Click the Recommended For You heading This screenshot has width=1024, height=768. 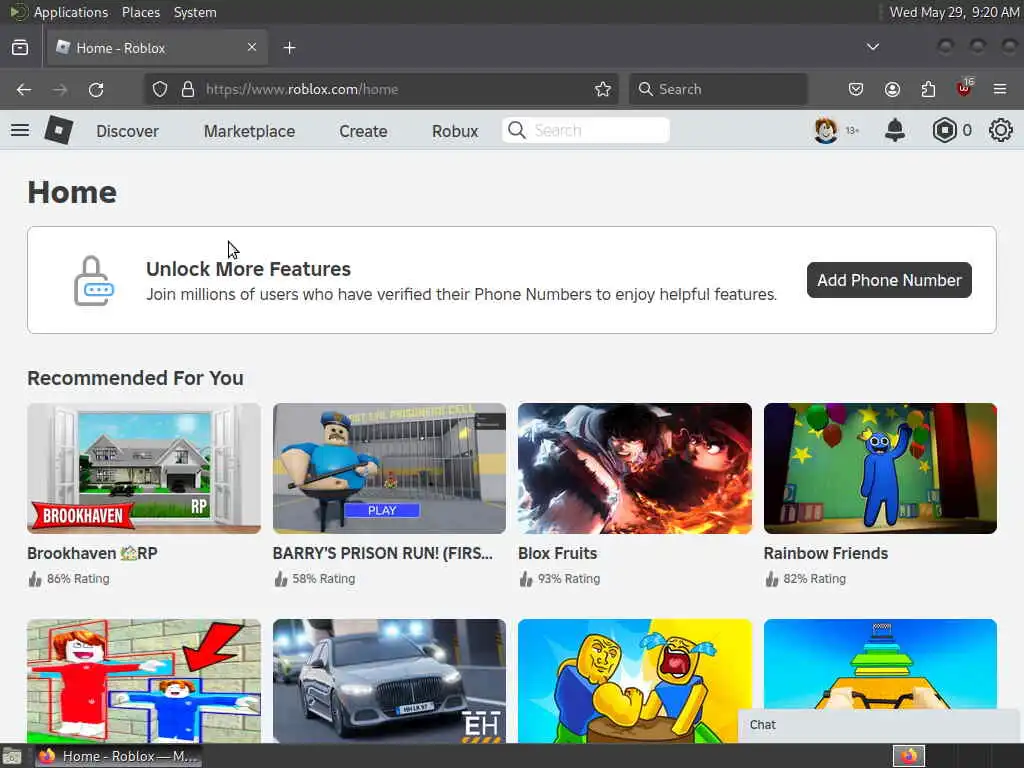(135, 378)
